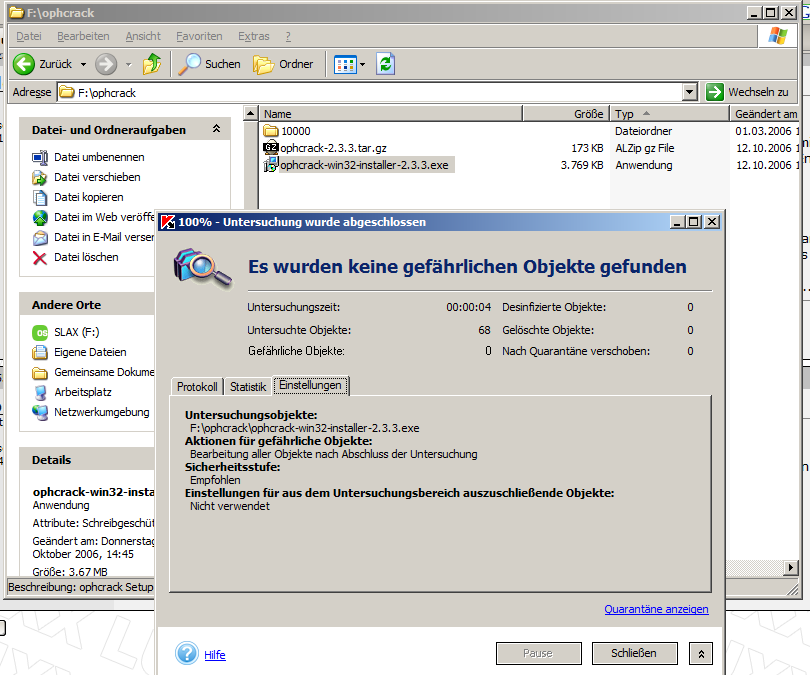Select the ophcrack-2.3.3.tar.gz file icon

271,148
